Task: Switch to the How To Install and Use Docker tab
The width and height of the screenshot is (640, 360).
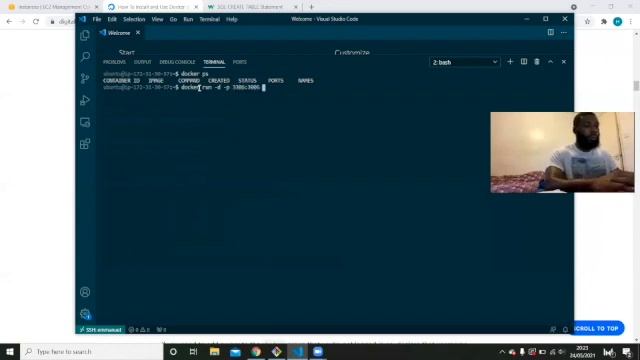Action: (x=152, y=7)
